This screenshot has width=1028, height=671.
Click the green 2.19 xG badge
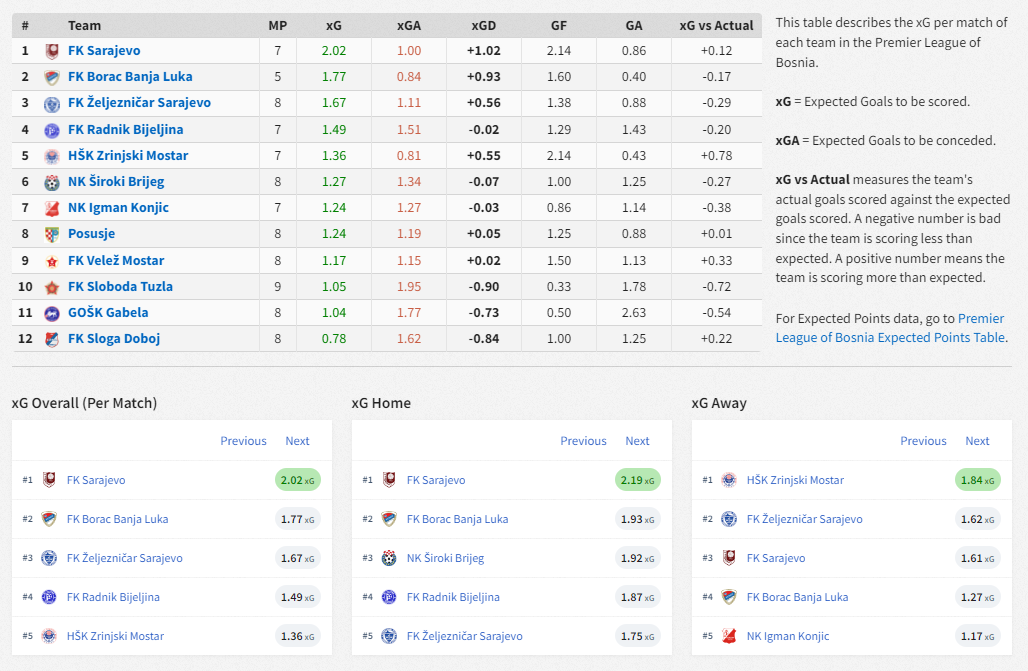pos(637,480)
